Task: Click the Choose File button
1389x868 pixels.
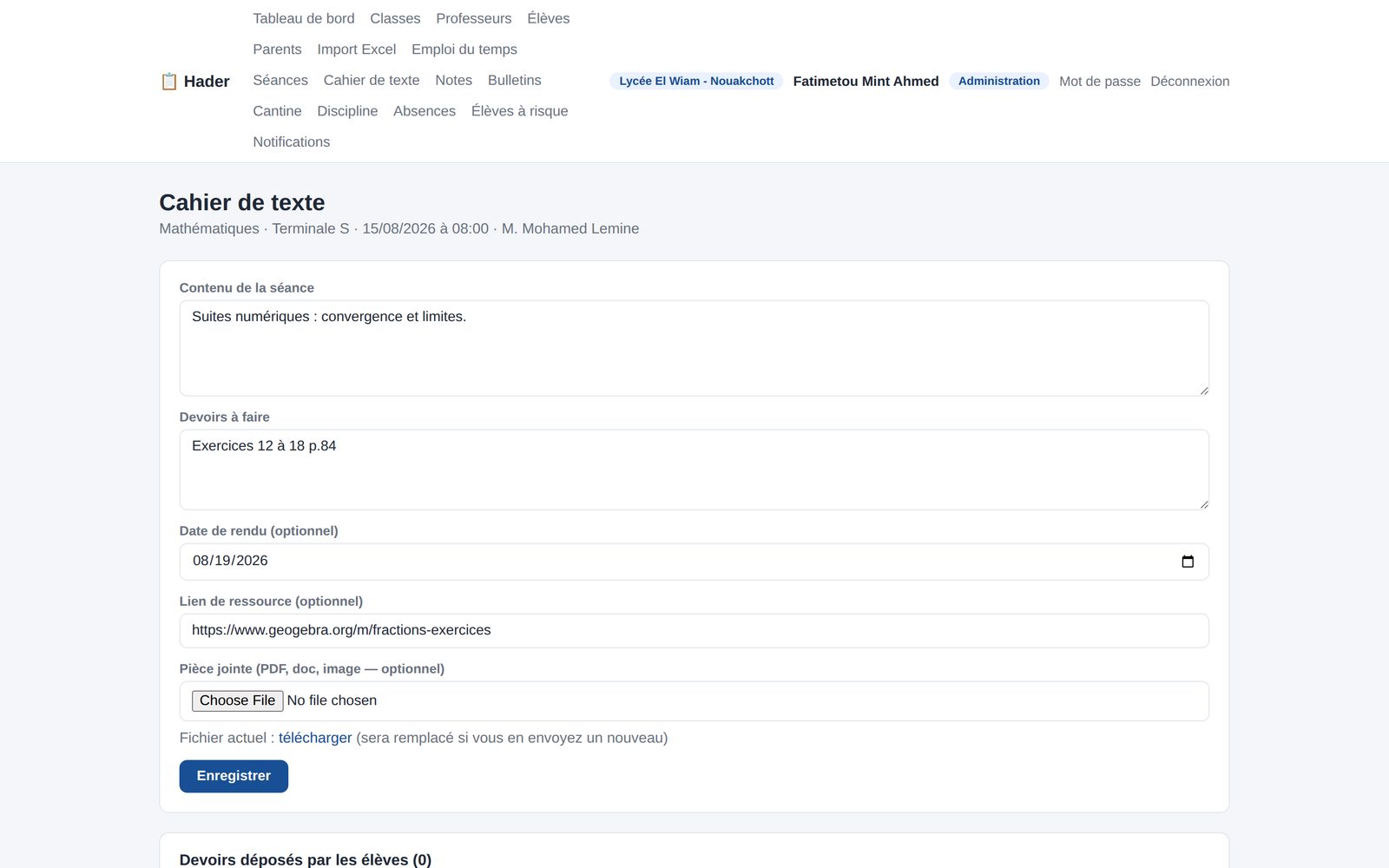Action: tap(237, 700)
